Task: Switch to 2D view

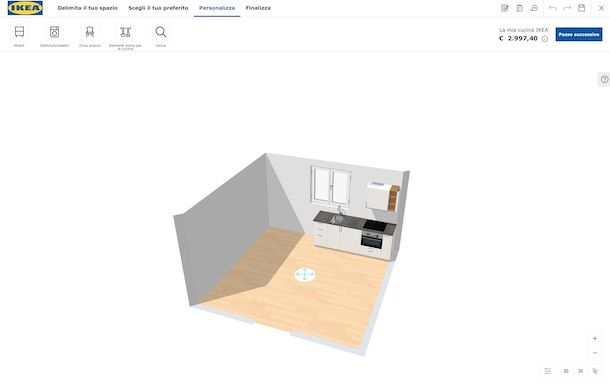Action: click(566, 371)
